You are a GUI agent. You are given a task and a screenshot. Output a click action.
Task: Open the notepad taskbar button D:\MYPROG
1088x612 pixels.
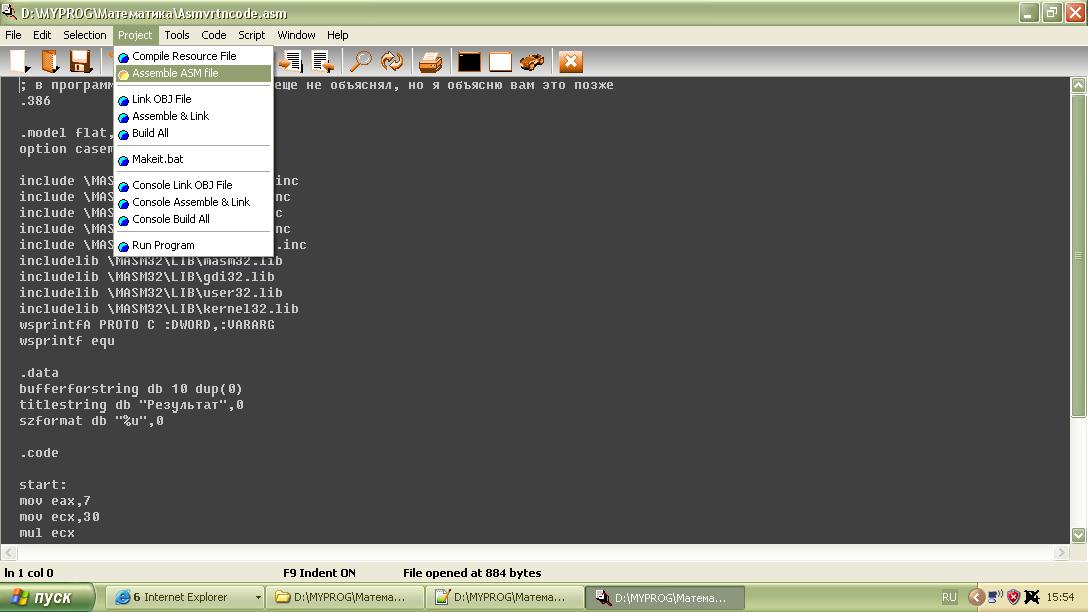coord(504,597)
